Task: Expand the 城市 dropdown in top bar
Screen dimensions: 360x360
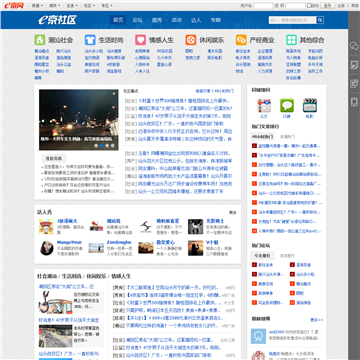Action: point(54,6)
